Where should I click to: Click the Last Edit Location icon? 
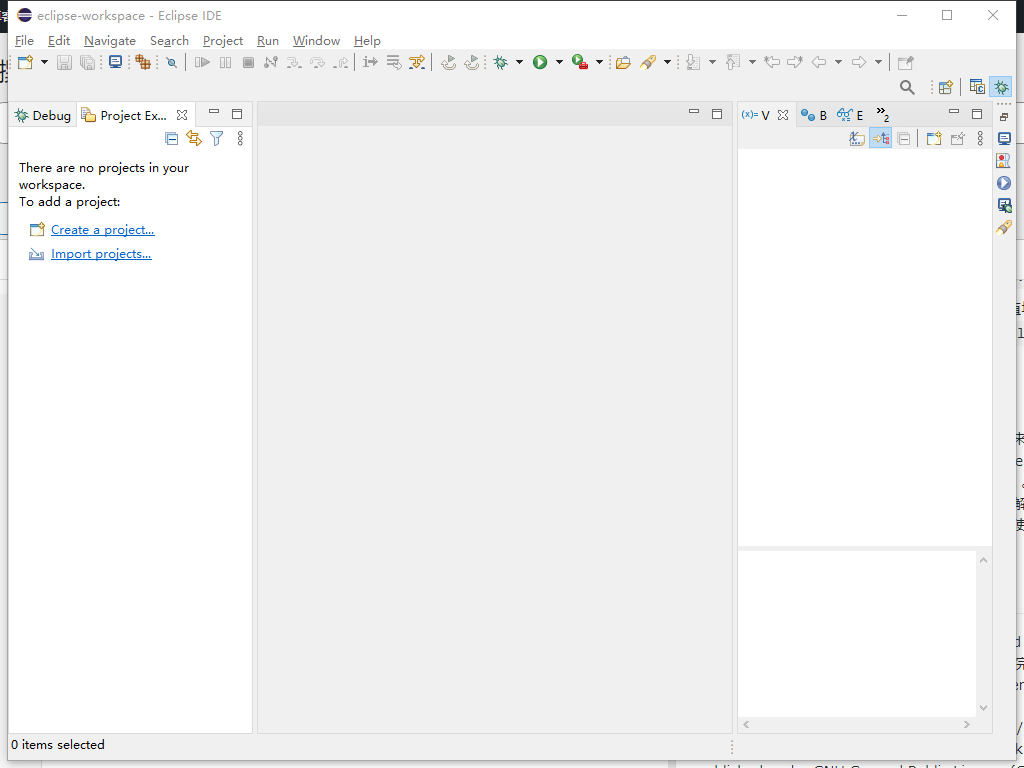click(772, 62)
